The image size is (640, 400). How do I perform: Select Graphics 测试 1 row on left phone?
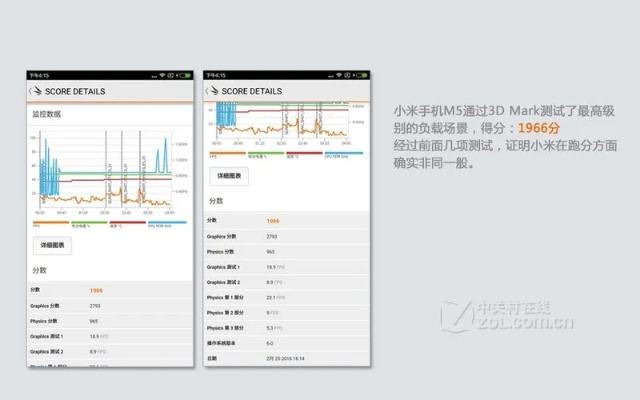pos(110,336)
